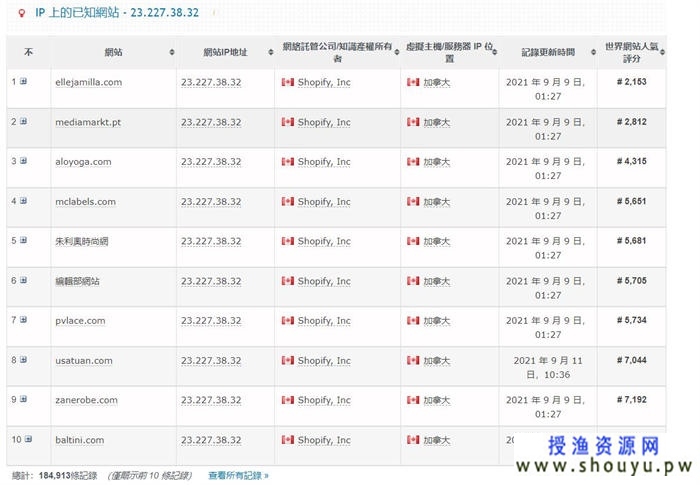Sort by 虛擬主機/服務器 IP 位置 column arrows
Image resolution: width=700 pixels, height=485 pixels.
(495, 52)
